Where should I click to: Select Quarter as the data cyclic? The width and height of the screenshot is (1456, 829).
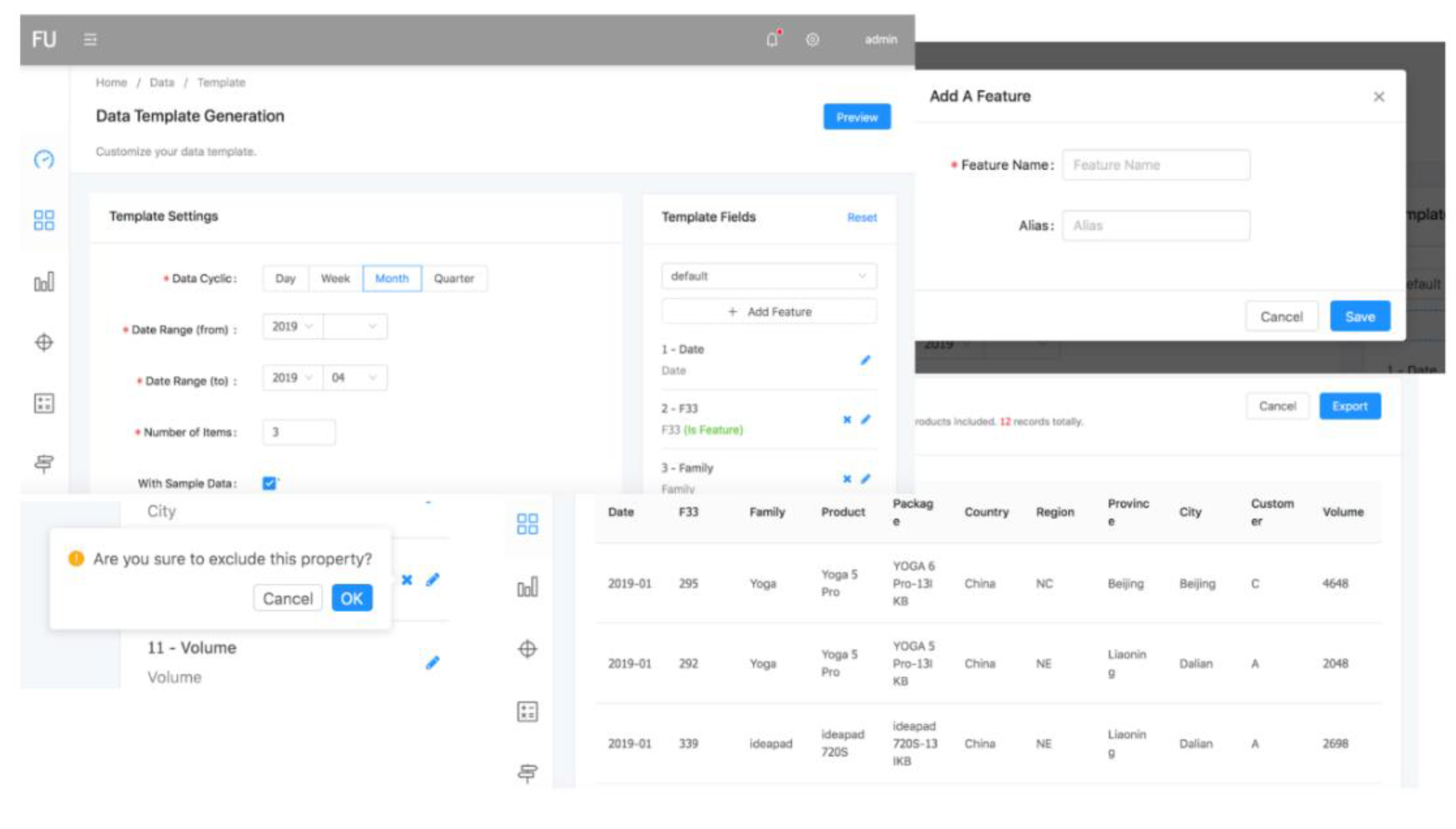[454, 279]
